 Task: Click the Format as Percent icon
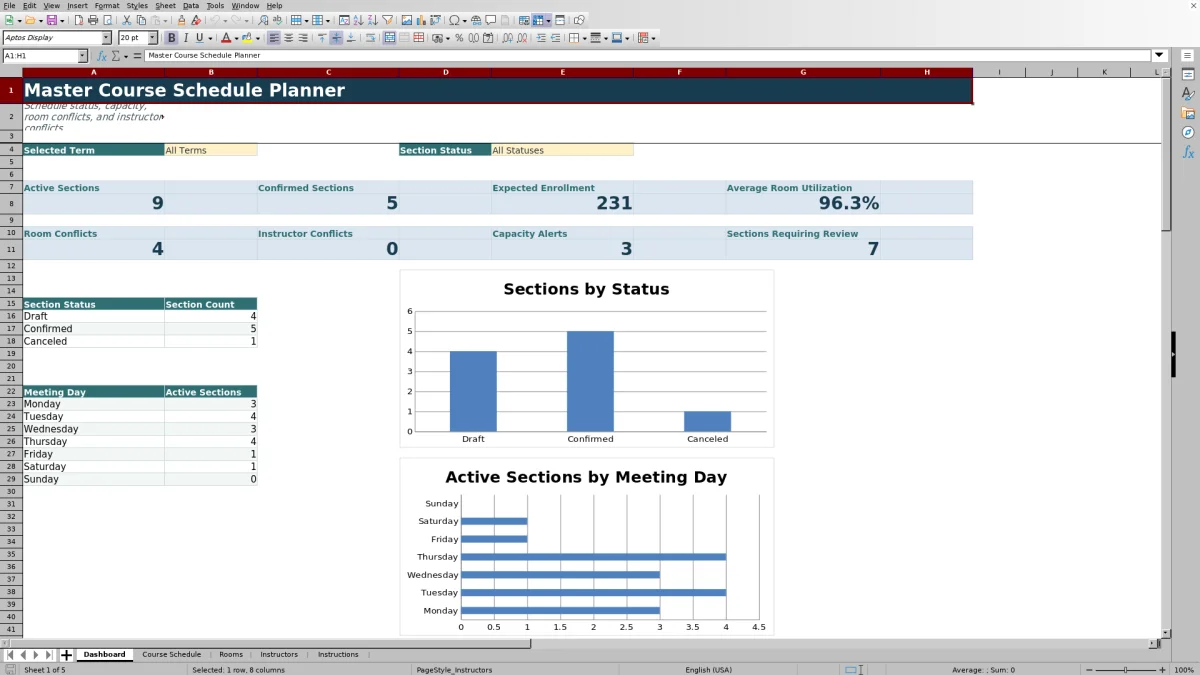[x=459, y=38]
